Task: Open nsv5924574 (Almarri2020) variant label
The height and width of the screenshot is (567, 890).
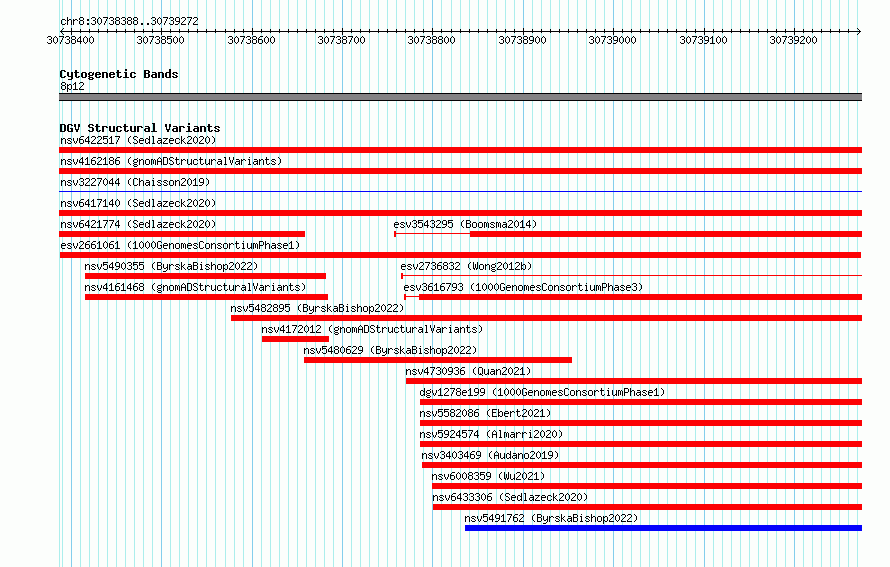Action: 491,434
